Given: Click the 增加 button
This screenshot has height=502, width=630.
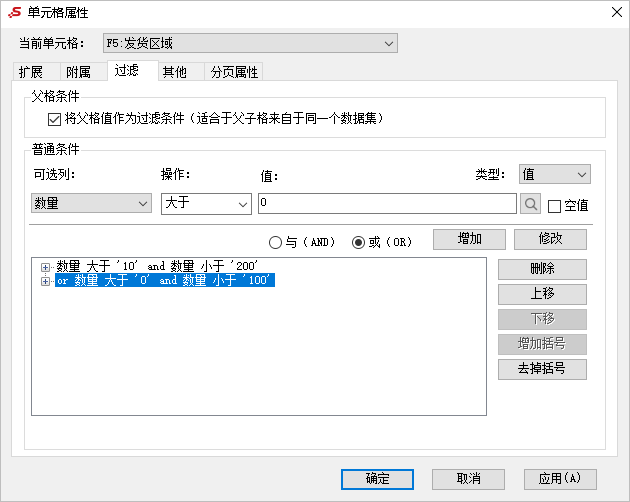Looking at the screenshot, I should pyautogui.click(x=469, y=240).
